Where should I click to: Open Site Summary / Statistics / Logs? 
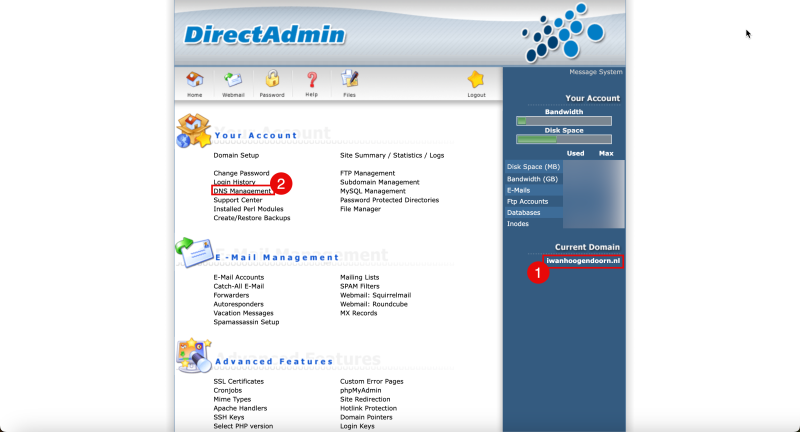click(x=392, y=155)
